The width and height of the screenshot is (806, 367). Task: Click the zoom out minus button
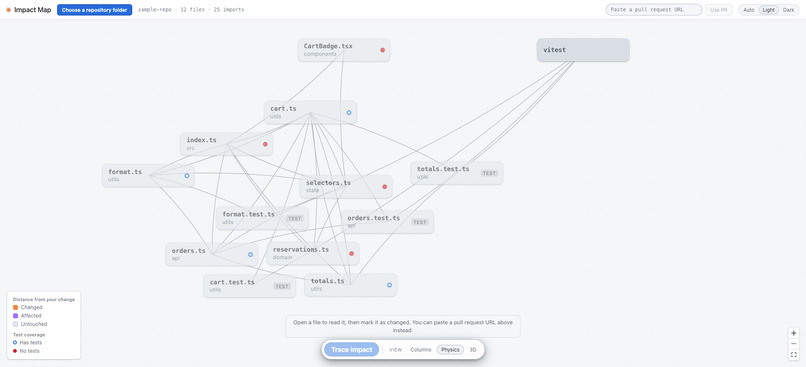pyautogui.click(x=794, y=344)
